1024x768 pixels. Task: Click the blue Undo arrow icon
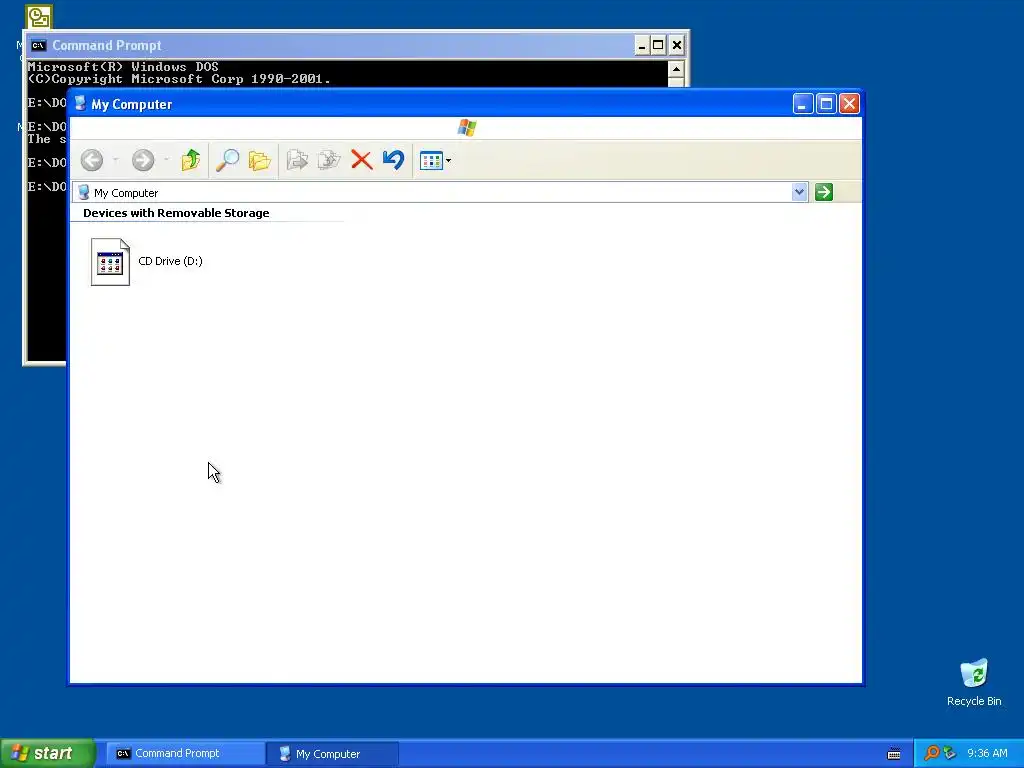click(x=394, y=160)
